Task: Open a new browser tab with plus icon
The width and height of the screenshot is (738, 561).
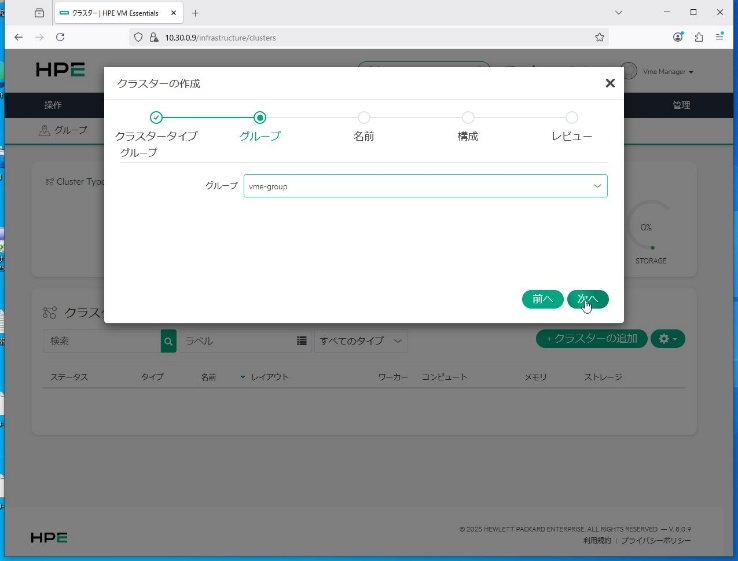Action: (x=195, y=13)
